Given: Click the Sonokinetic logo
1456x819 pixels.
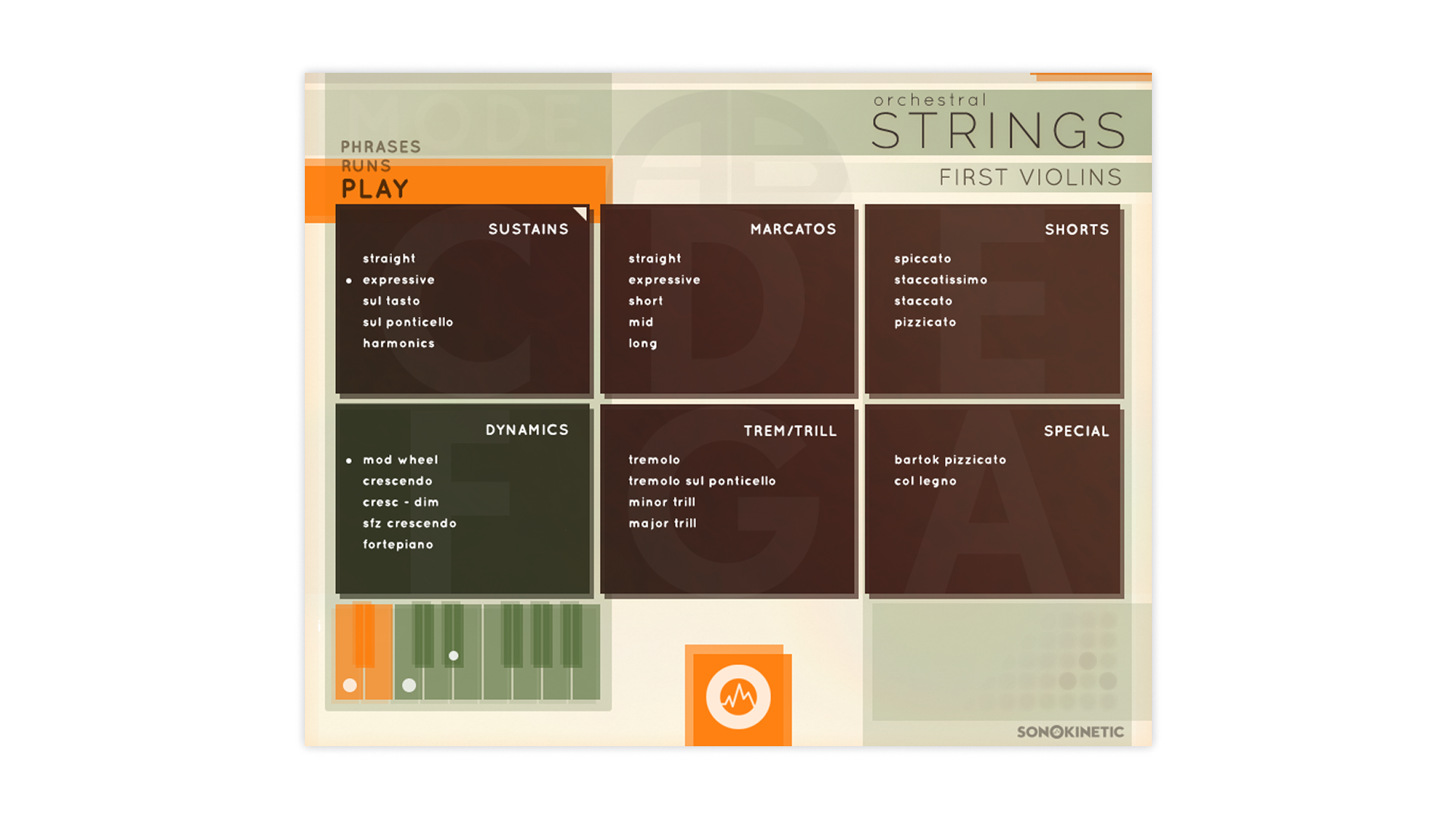Looking at the screenshot, I should [1070, 732].
